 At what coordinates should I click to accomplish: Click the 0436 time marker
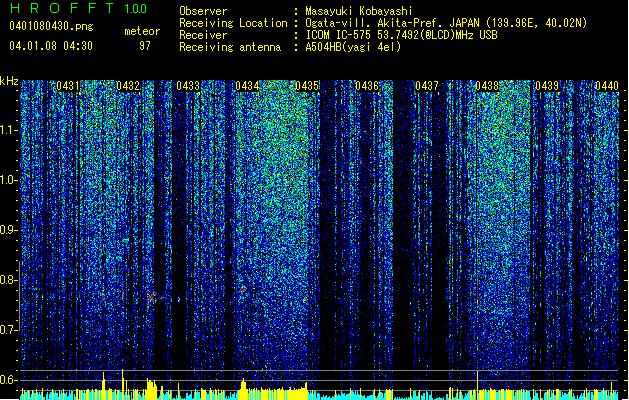367,86
